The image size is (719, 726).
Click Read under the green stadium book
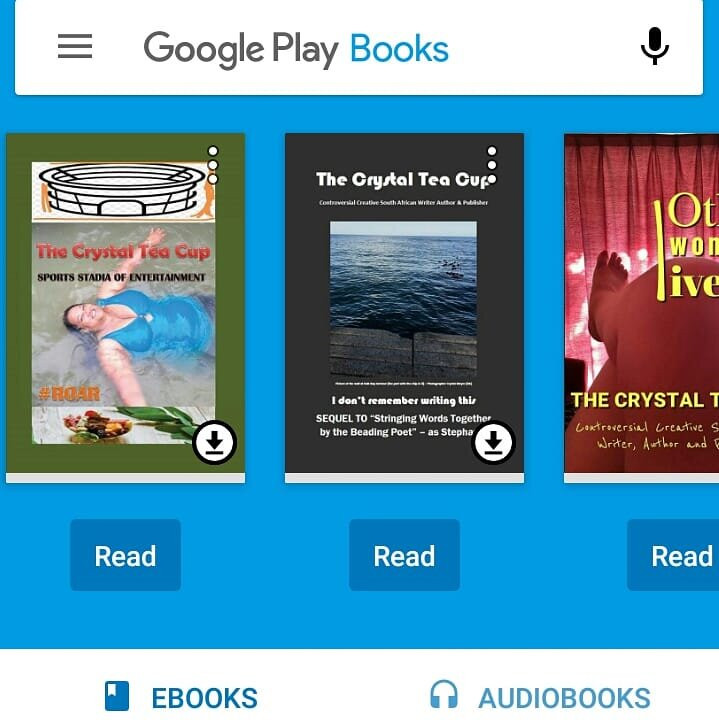tap(125, 555)
